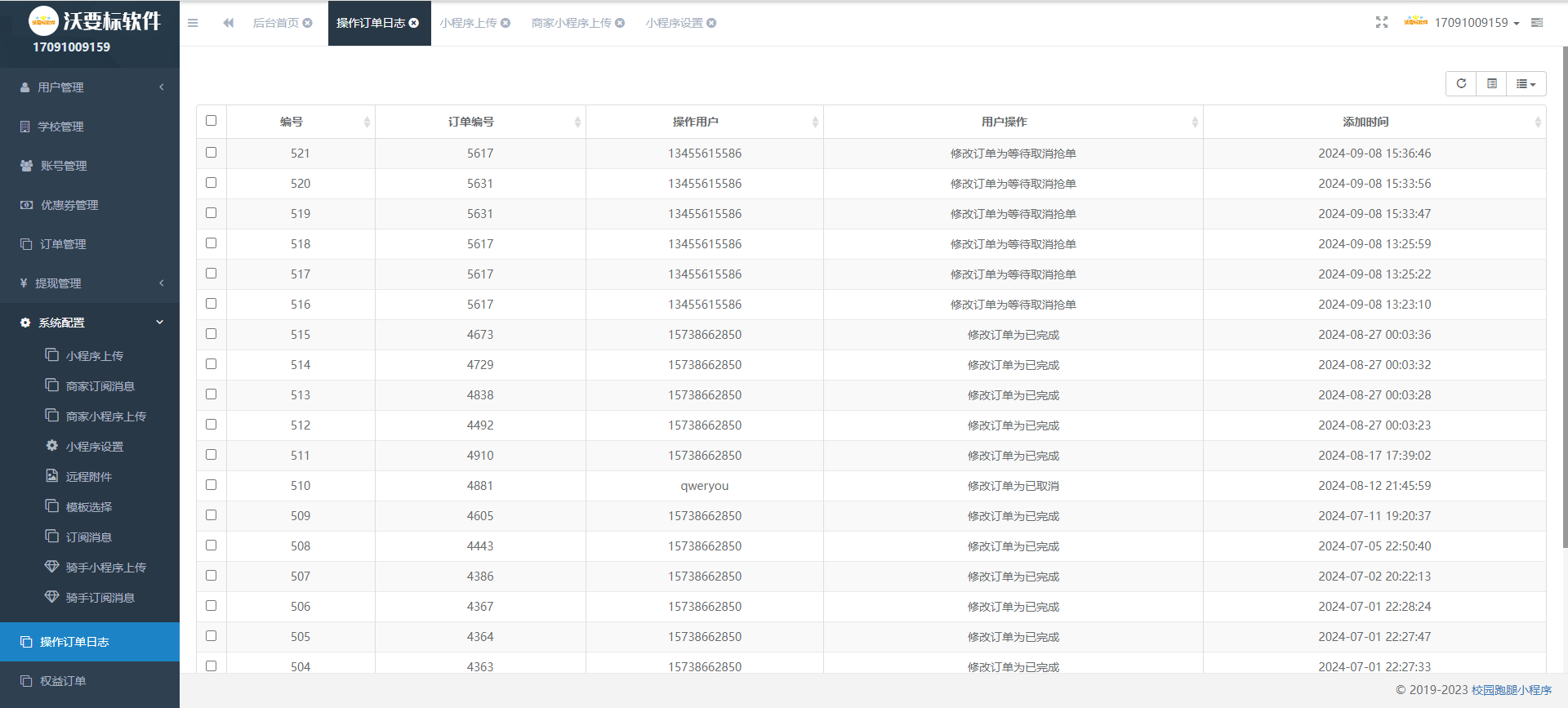Open the columns dropdown button

click(x=1526, y=83)
